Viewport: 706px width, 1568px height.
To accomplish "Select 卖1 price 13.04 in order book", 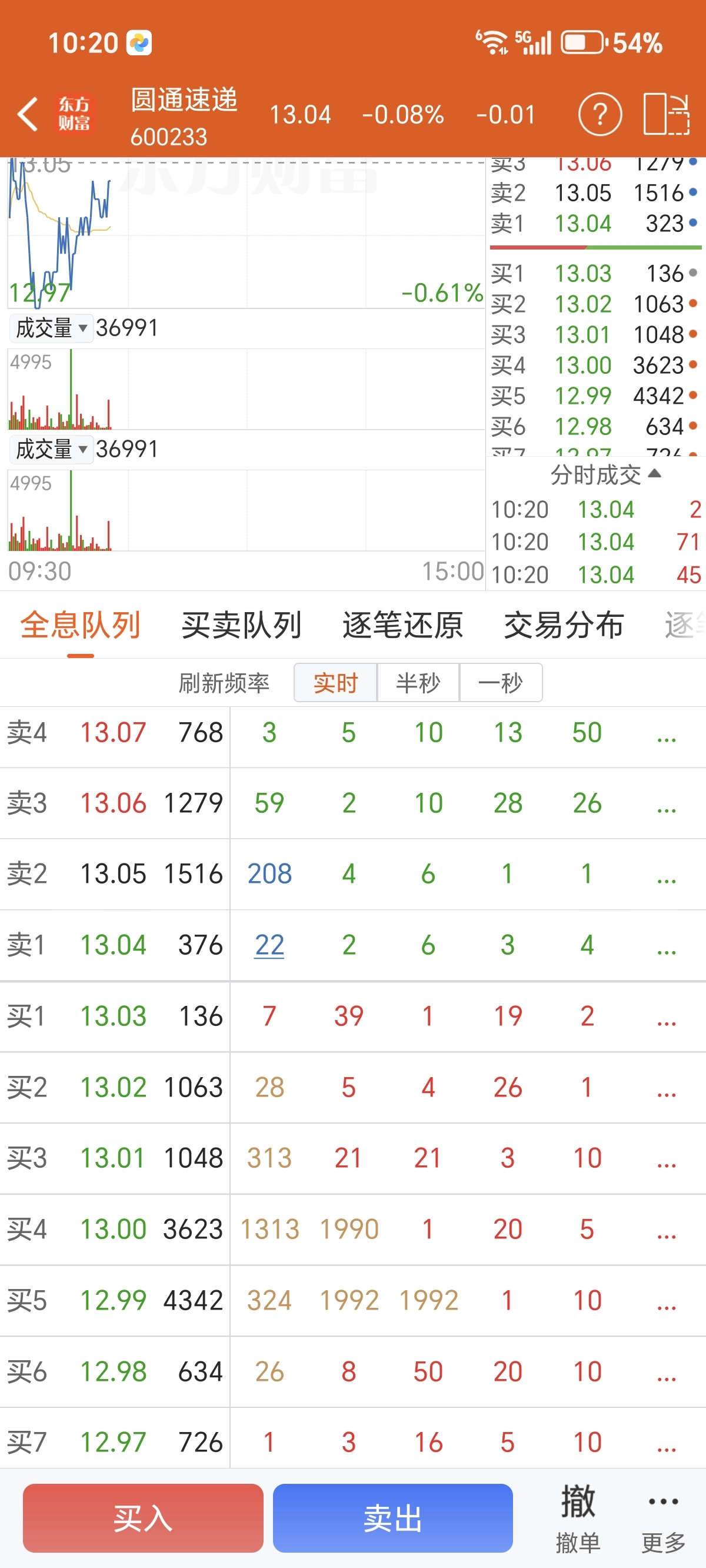I will [x=582, y=224].
